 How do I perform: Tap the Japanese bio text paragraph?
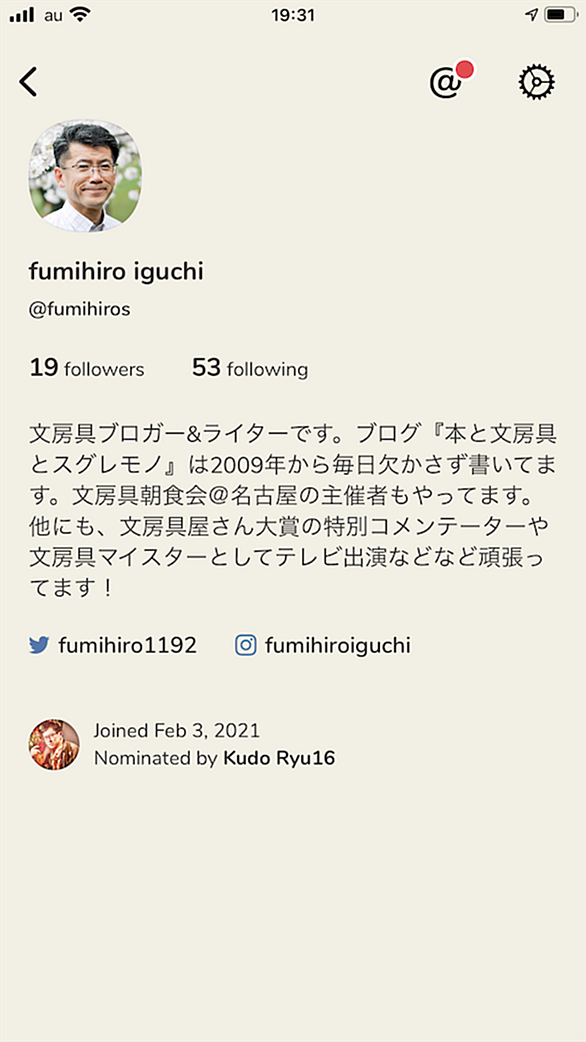[x=293, y=511]
